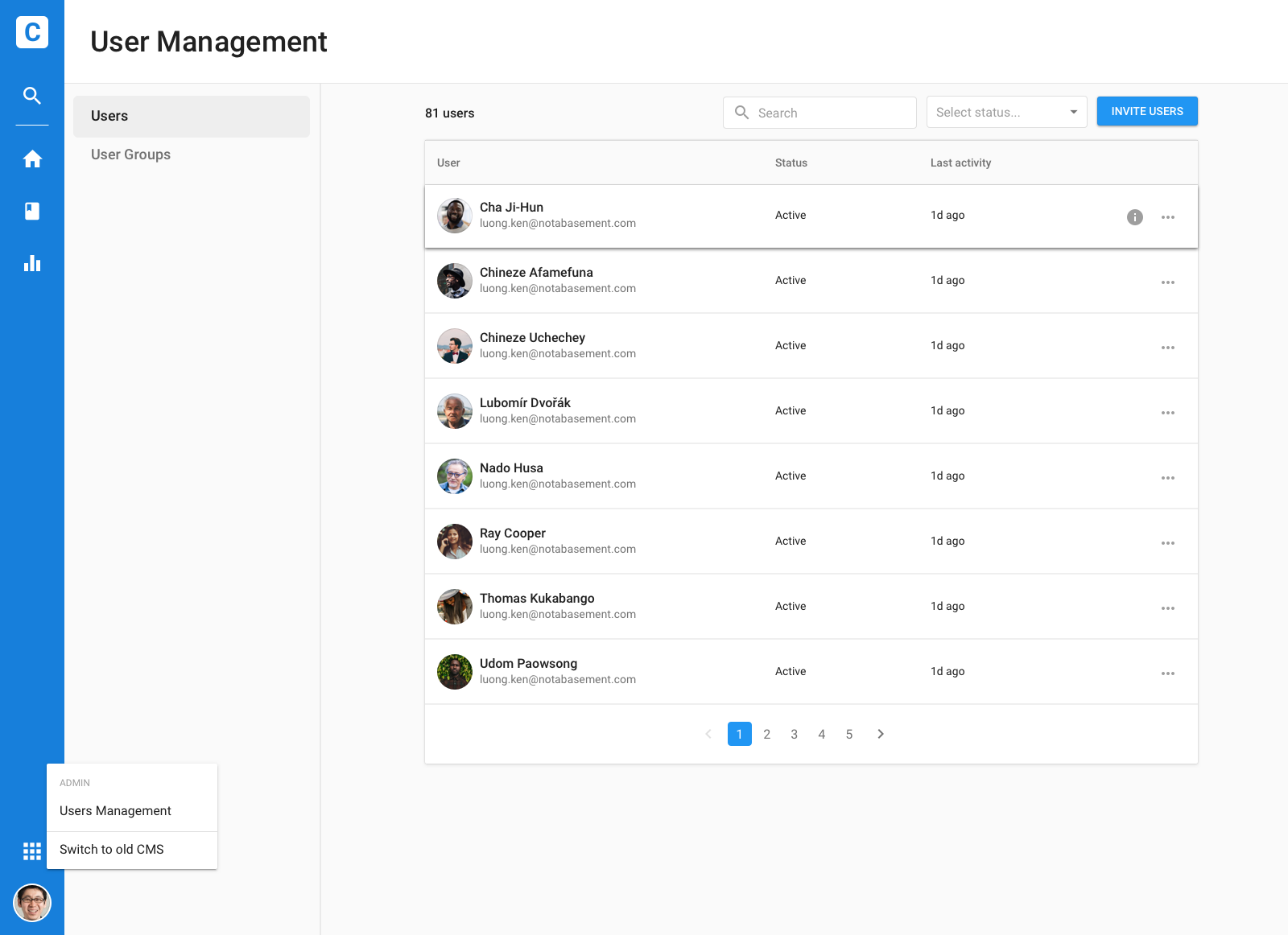This screenshot has width=1288, height=935.
Task: Switch to the User Groups tab
Action: tap(130, 154)
